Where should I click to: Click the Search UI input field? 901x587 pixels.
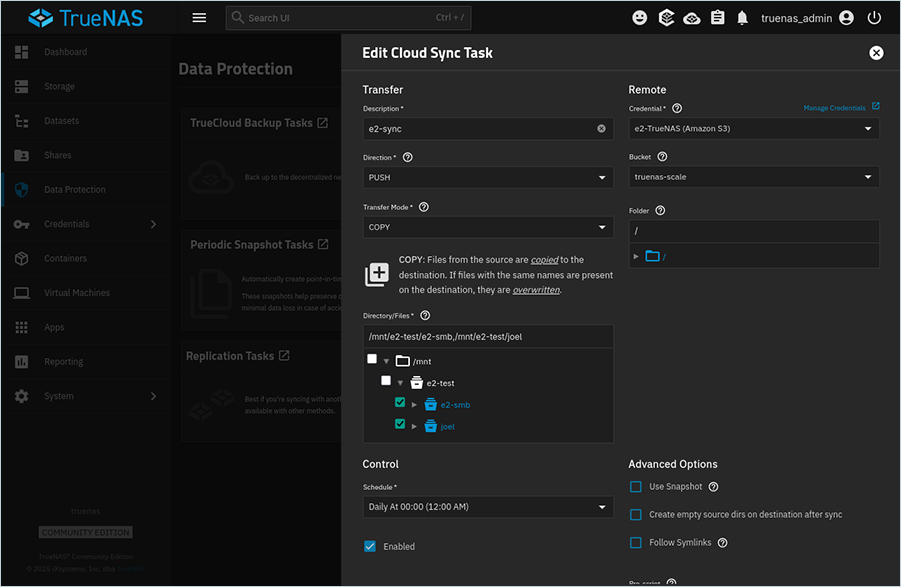[x=340, y=18]
